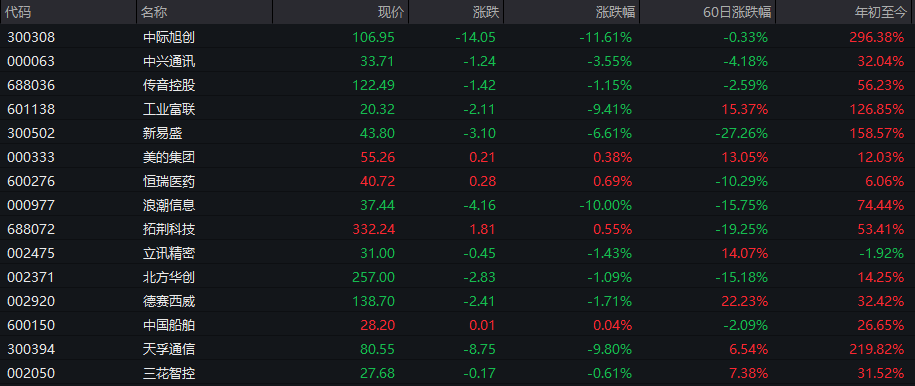Image resolution: width=915 pixels, height=386 pixels.
Task: Select the price 27.68 of 三花智控
Action: 378,373
